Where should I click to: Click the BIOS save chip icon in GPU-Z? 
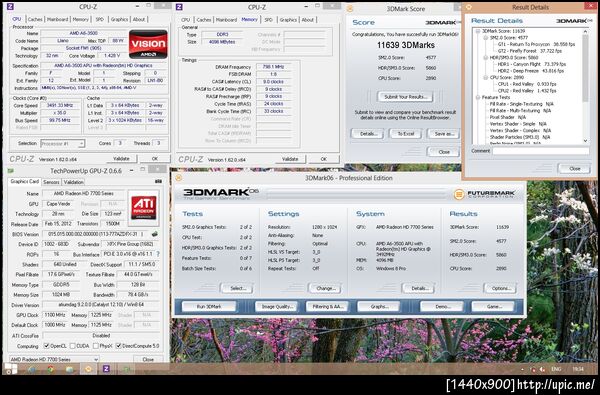155,234
